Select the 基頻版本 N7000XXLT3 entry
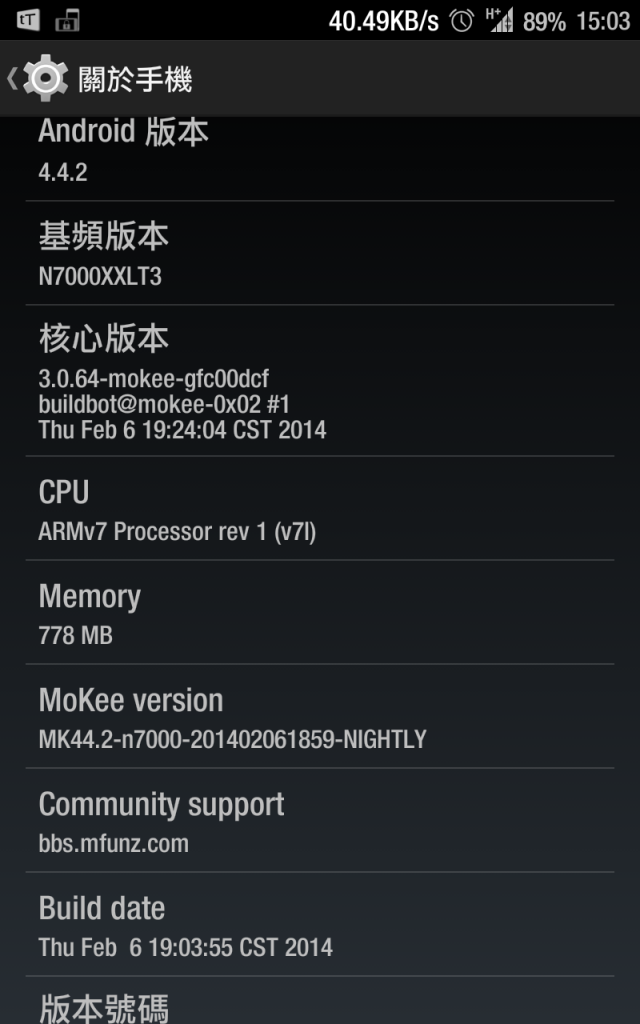The image size is (640, 1024). pos(320,253)
